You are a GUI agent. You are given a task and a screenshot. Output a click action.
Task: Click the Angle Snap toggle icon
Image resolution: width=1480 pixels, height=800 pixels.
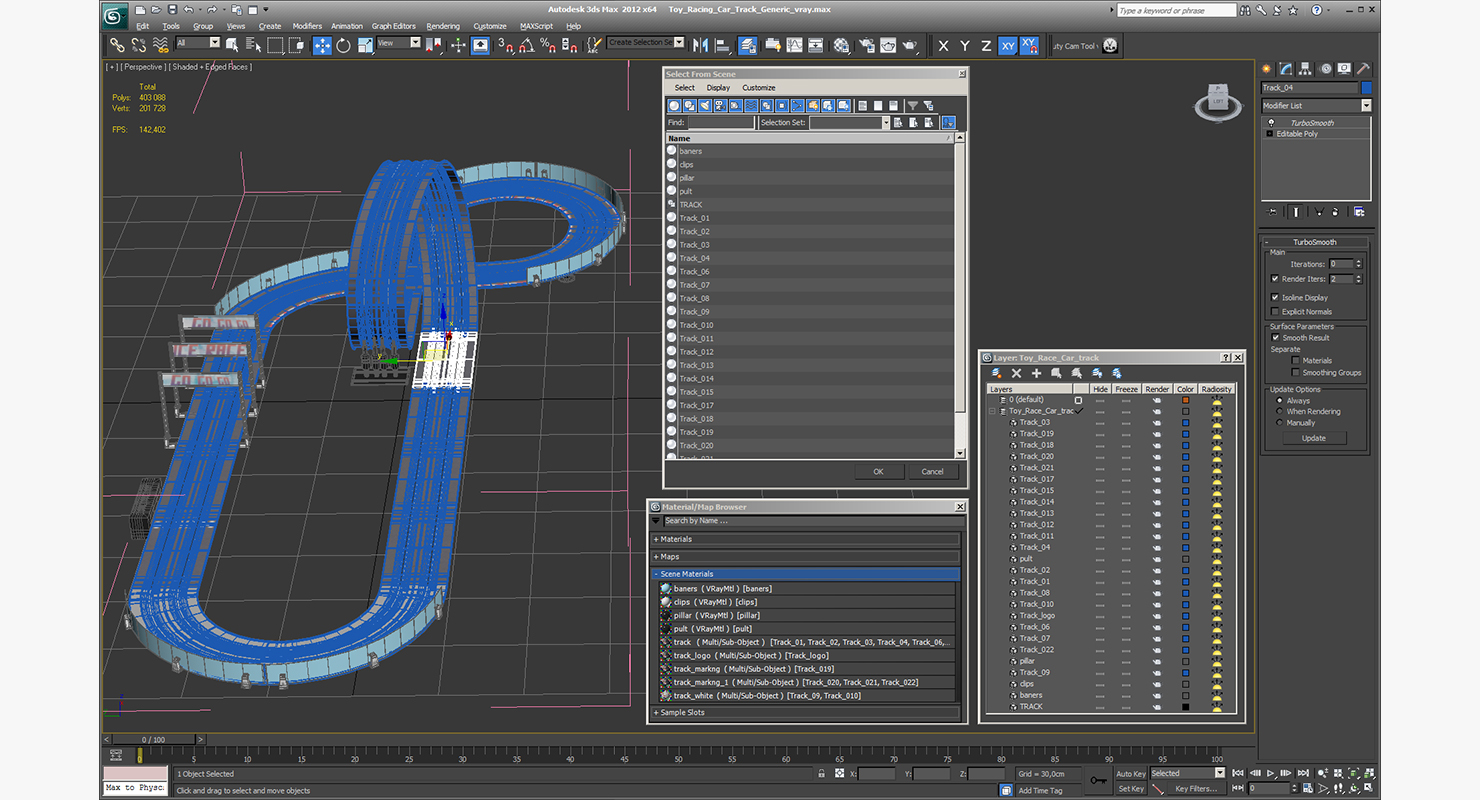click(527, 45)
